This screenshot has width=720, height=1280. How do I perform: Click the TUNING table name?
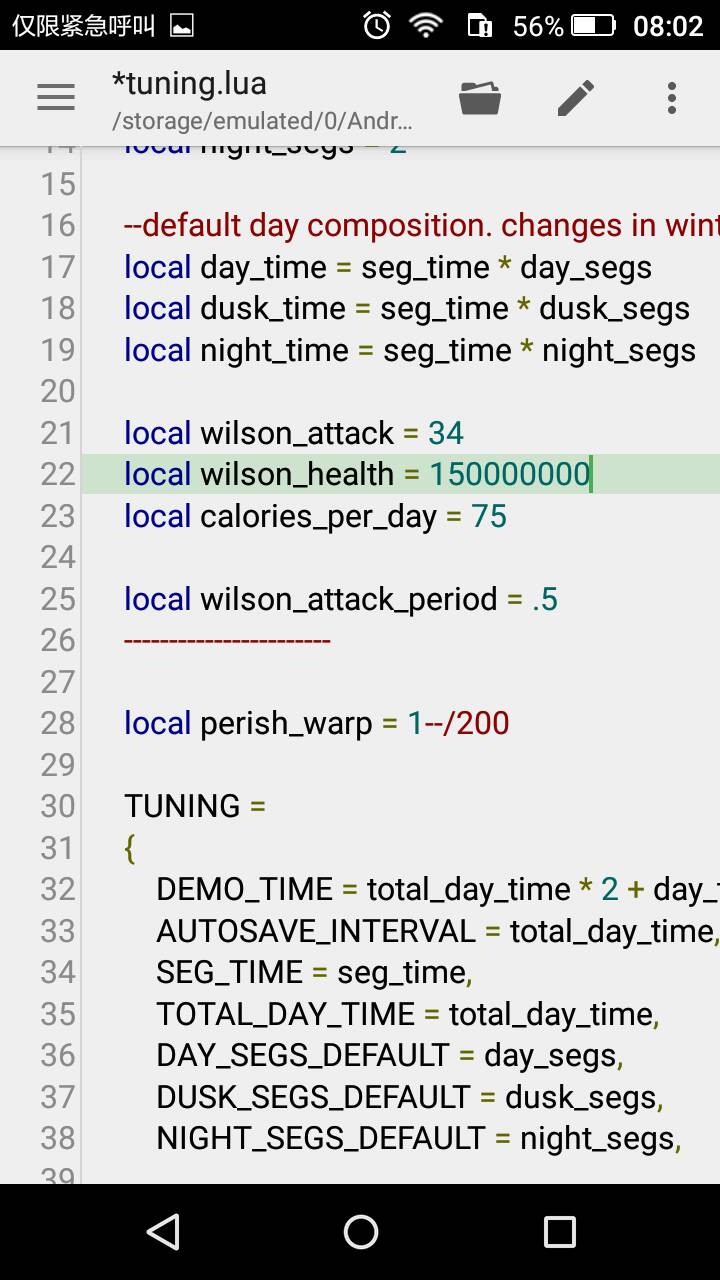pos(182,806)
